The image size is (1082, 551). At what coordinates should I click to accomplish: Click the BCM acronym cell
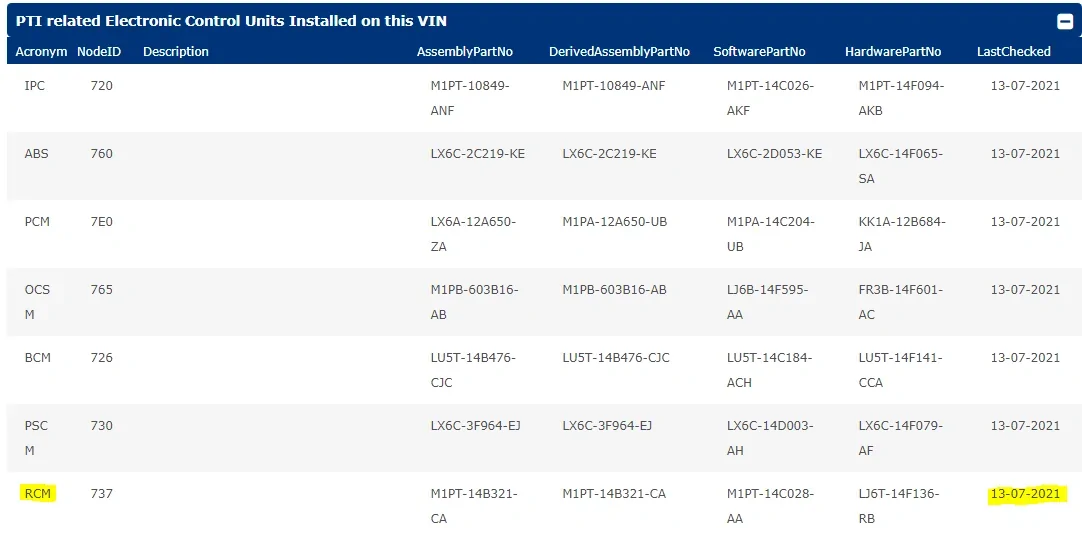click(37, 358)
